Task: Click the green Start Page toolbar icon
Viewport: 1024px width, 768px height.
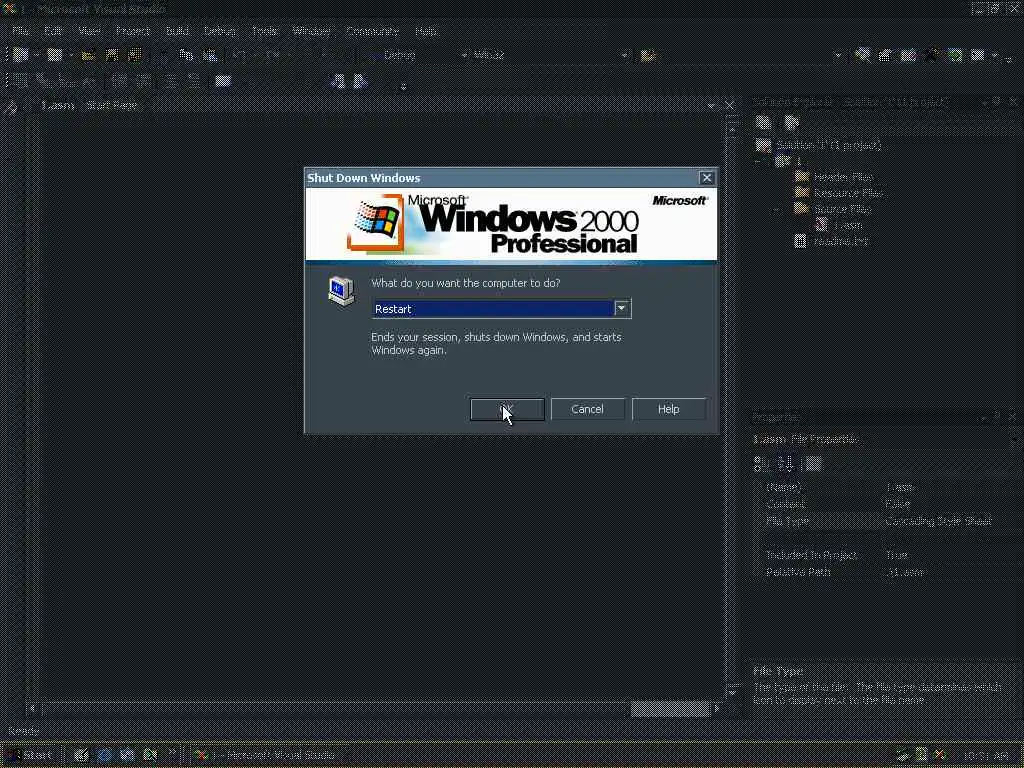Action: click(955, 56)
